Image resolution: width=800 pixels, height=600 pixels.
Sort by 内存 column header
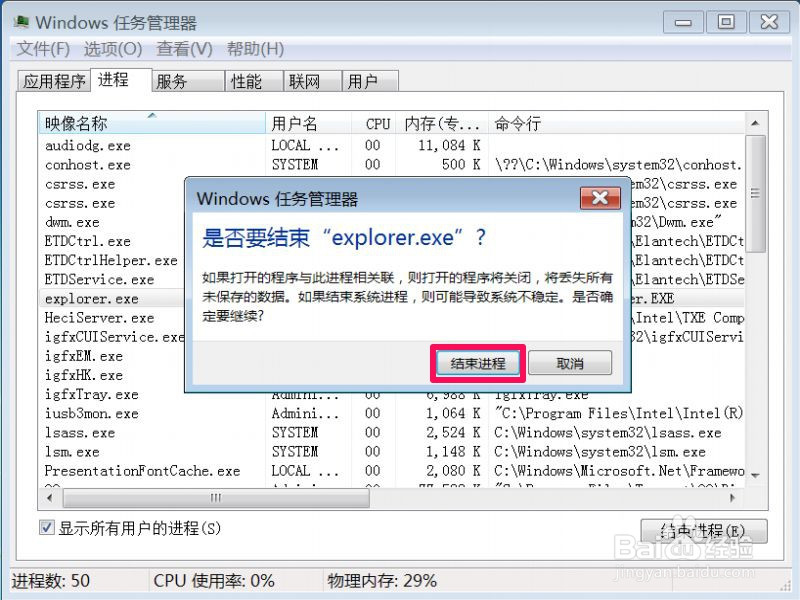[442, 123]
